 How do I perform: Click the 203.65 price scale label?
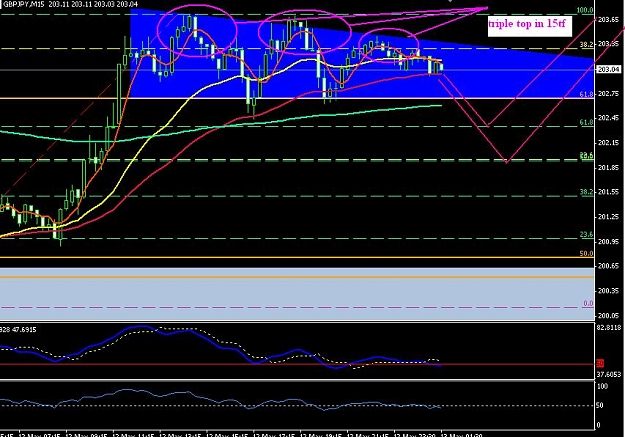coord(609,20)
